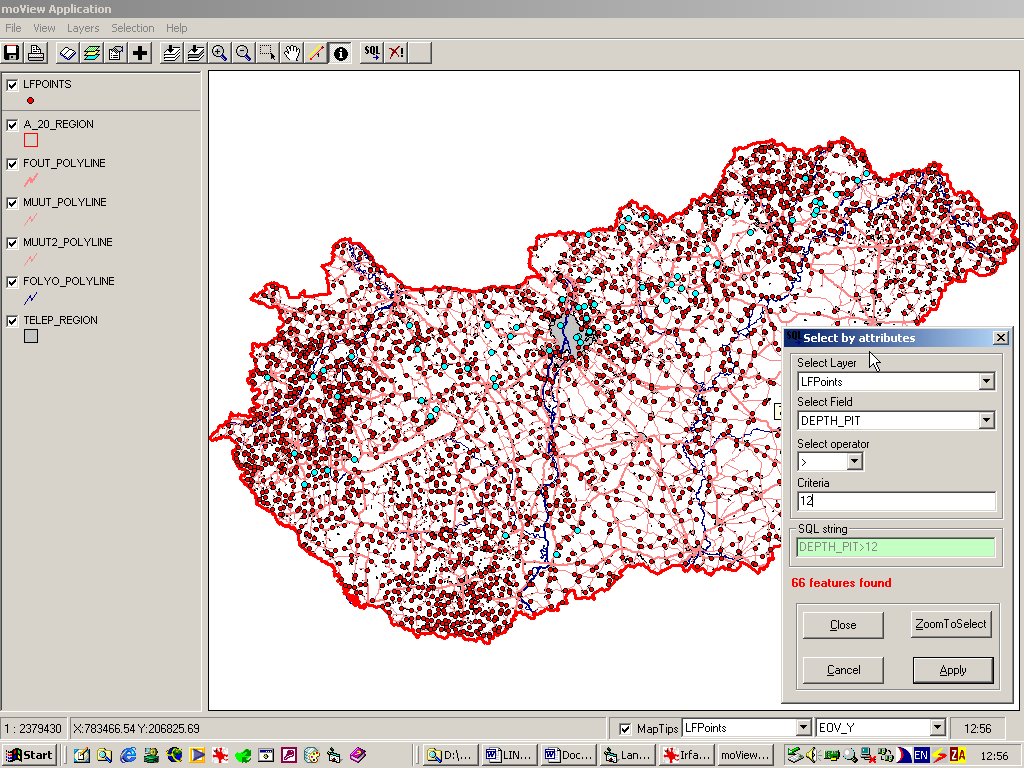
Task: Click the volume speaker tray icon
Action: point(812,756)
